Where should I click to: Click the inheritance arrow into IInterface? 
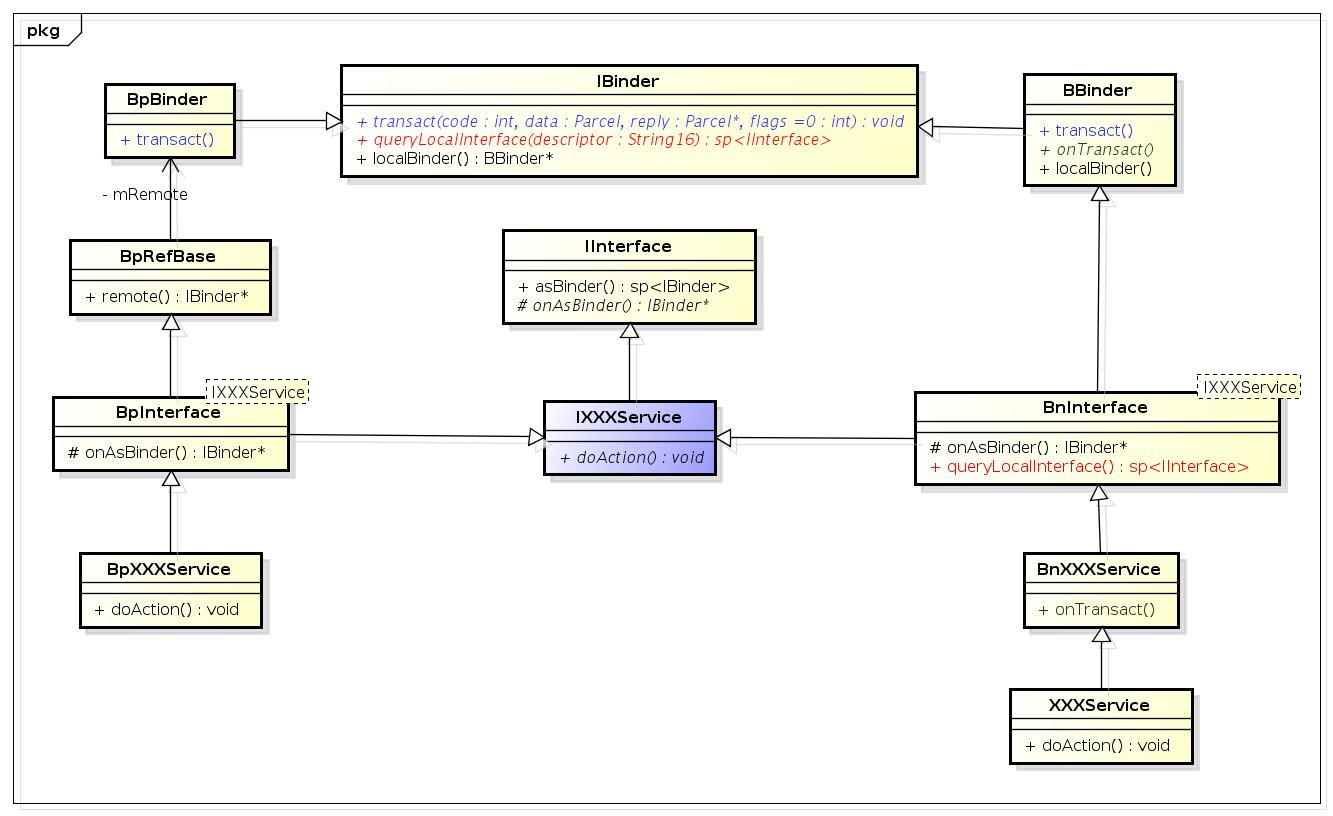point(628,330)
